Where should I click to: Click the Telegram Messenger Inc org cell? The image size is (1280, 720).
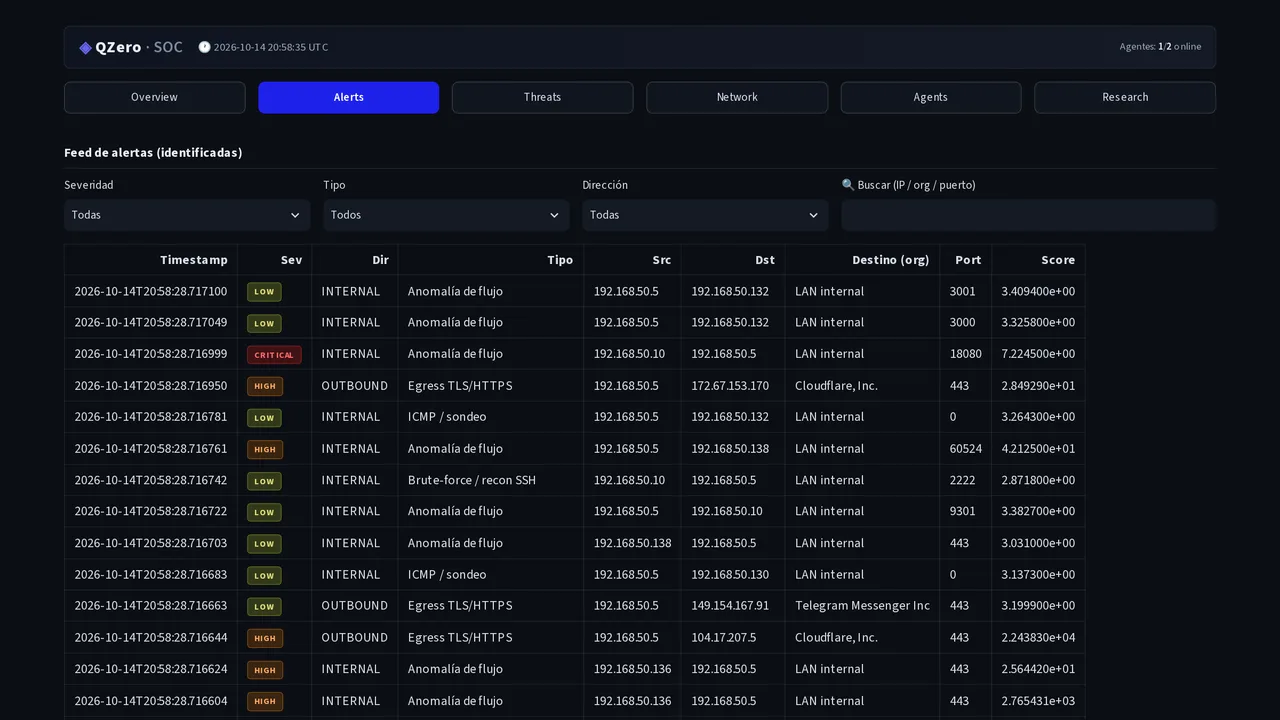tap(862, 606)
